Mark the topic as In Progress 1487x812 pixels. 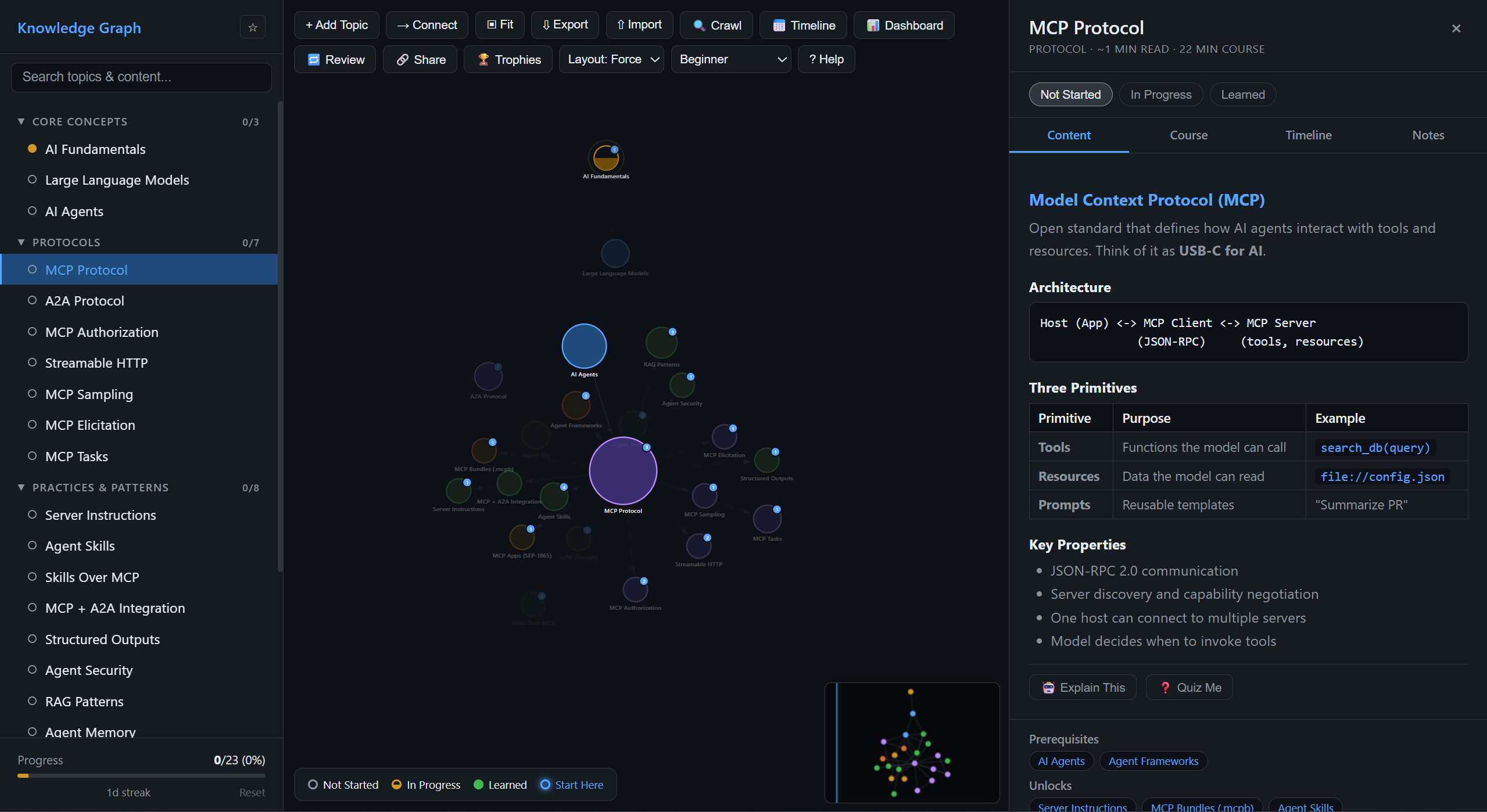click(x=1160, y=95)
